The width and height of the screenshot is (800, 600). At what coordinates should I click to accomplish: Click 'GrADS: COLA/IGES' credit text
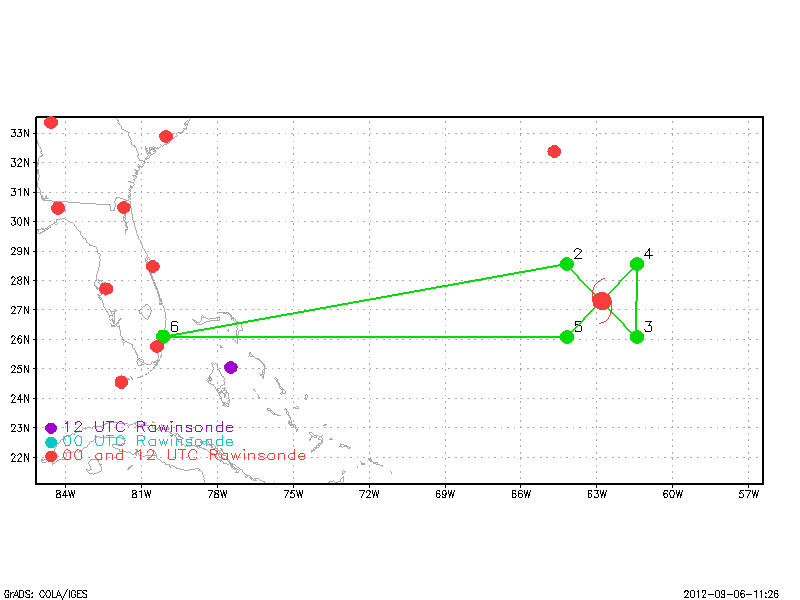click(x=46, y=594)
